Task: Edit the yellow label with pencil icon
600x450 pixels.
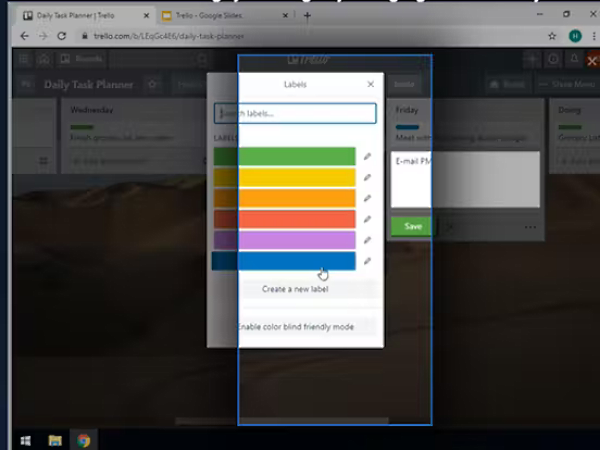Action: click(367, 177)
